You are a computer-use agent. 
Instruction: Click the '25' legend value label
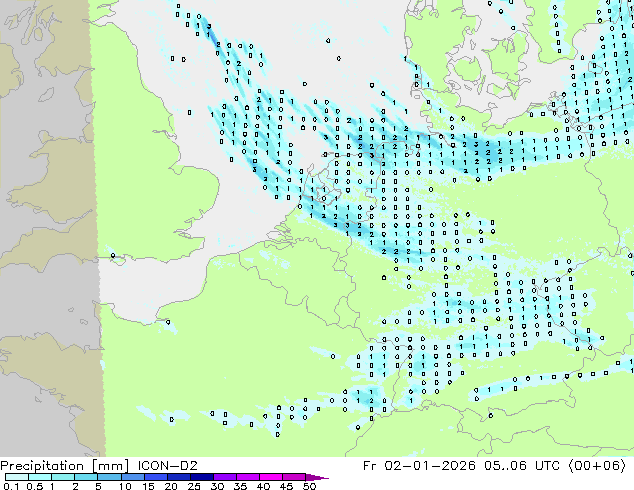[x=194, y=486]
